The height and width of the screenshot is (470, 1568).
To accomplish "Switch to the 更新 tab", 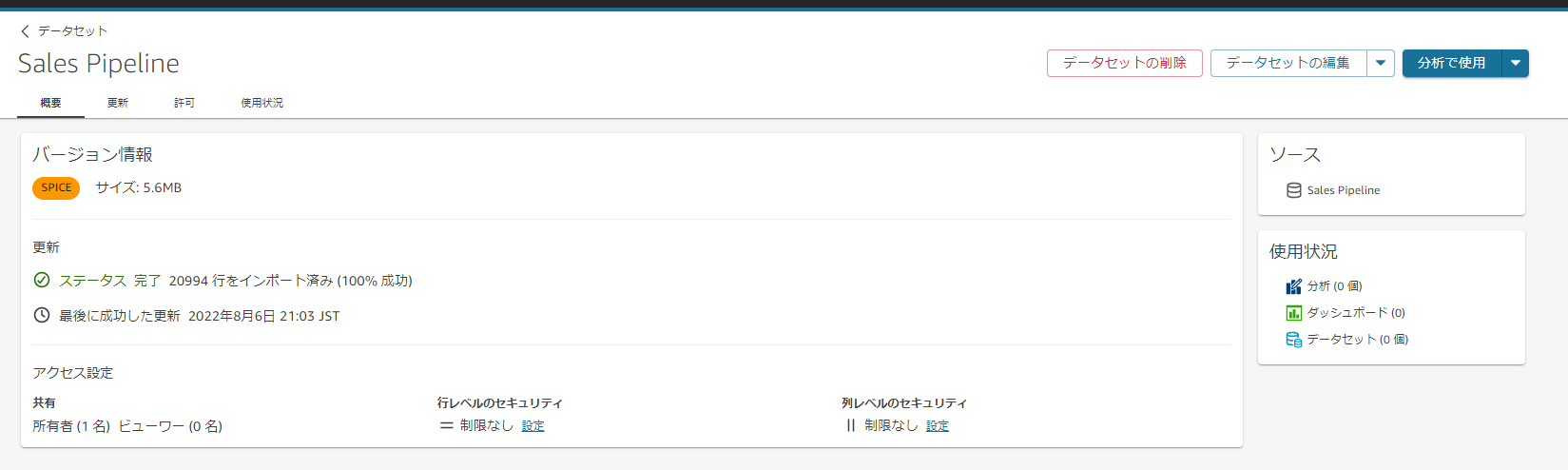I will pos(118,103).
